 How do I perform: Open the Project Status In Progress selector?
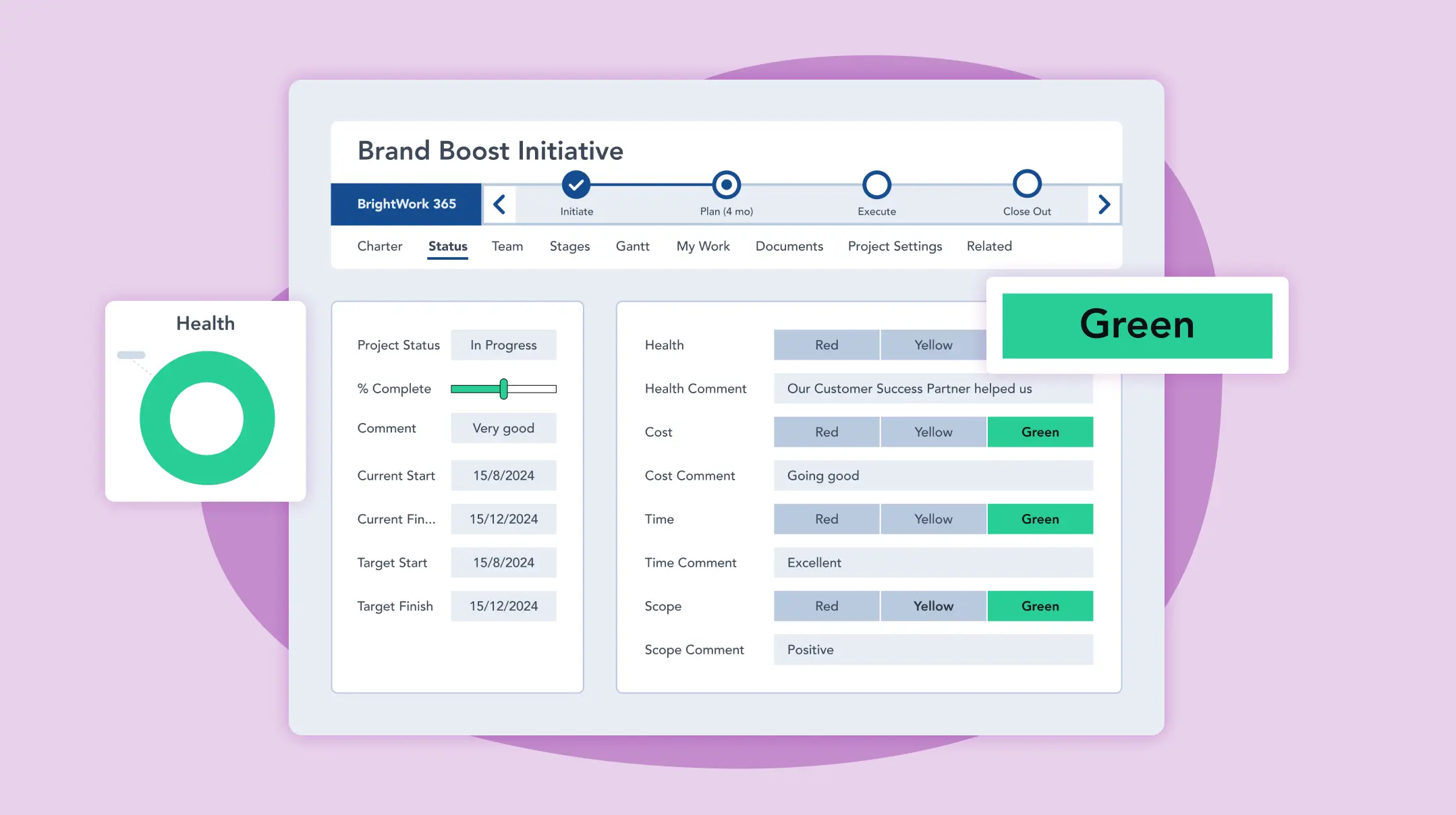[503, 345]
